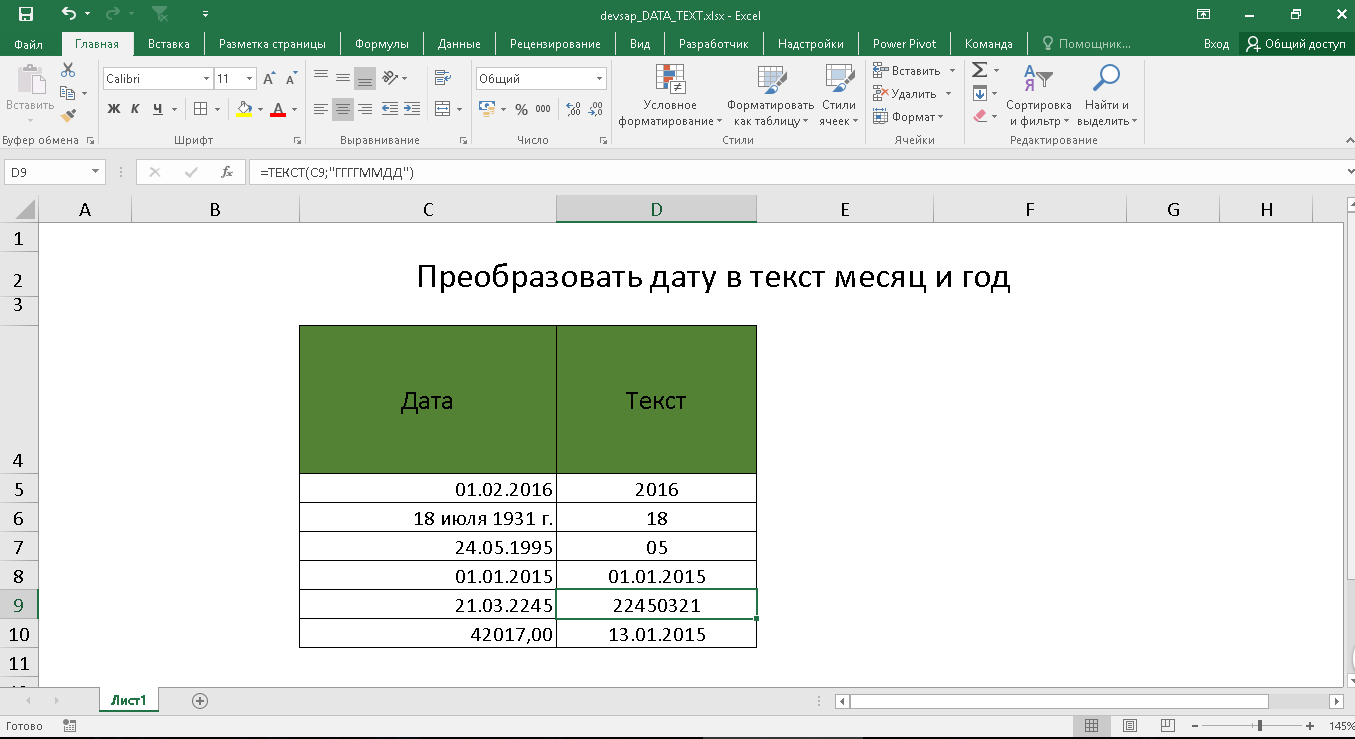Click the Increase Decimal icon
Screen dimensions: 1355x739
574,109
